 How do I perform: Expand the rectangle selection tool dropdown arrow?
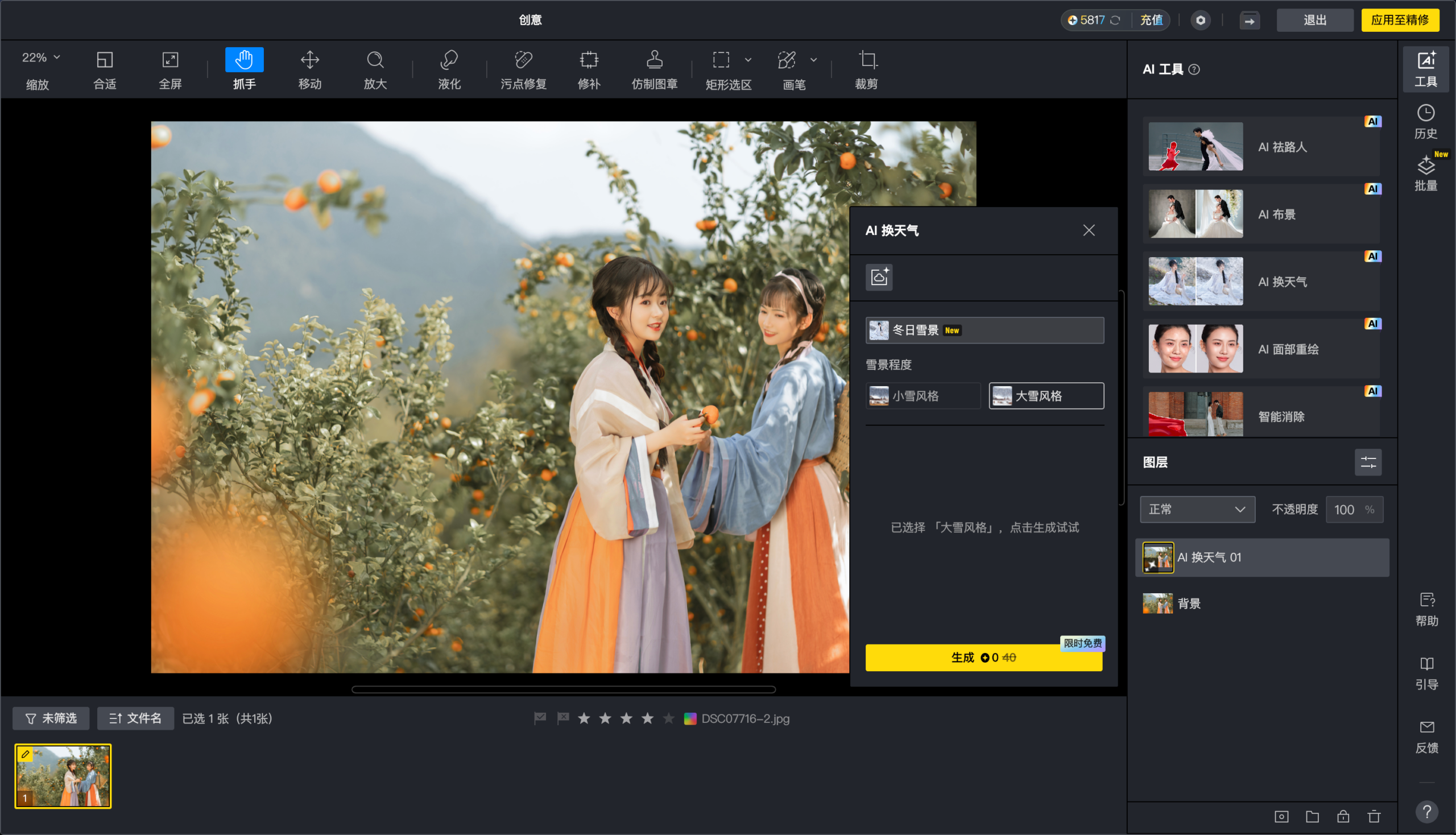pos(748,60)
